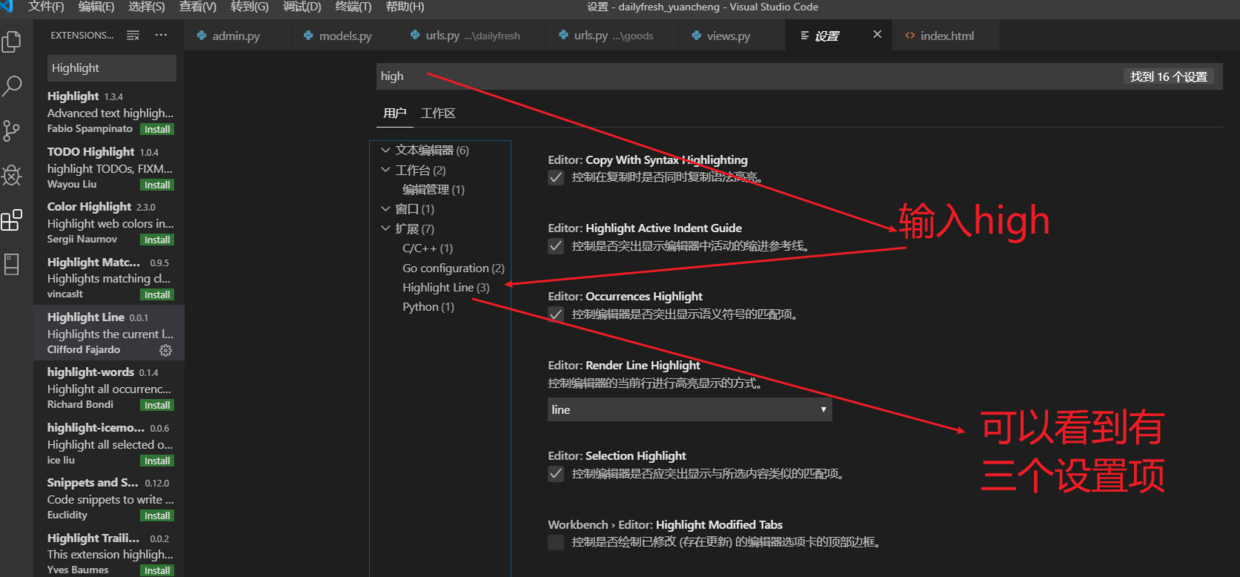
Task: Open the 选择(S) menu
Action: [147, 7]
